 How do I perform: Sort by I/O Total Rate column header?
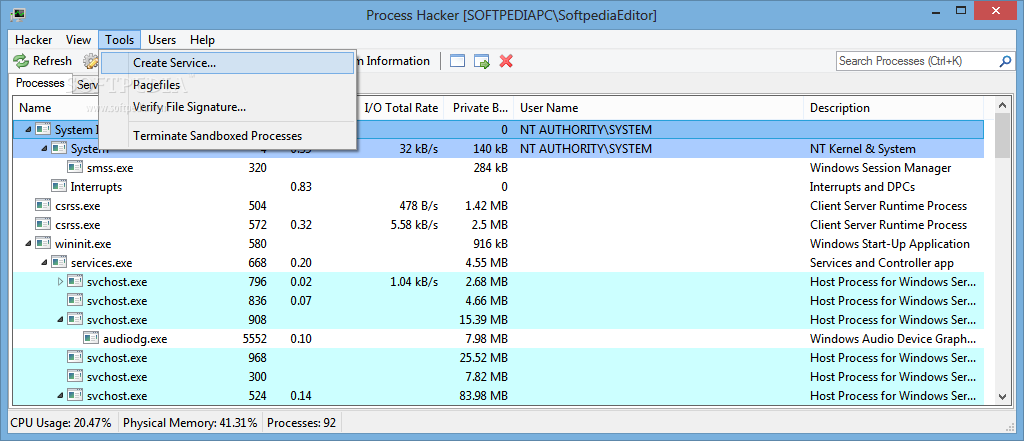coord(401,108)
